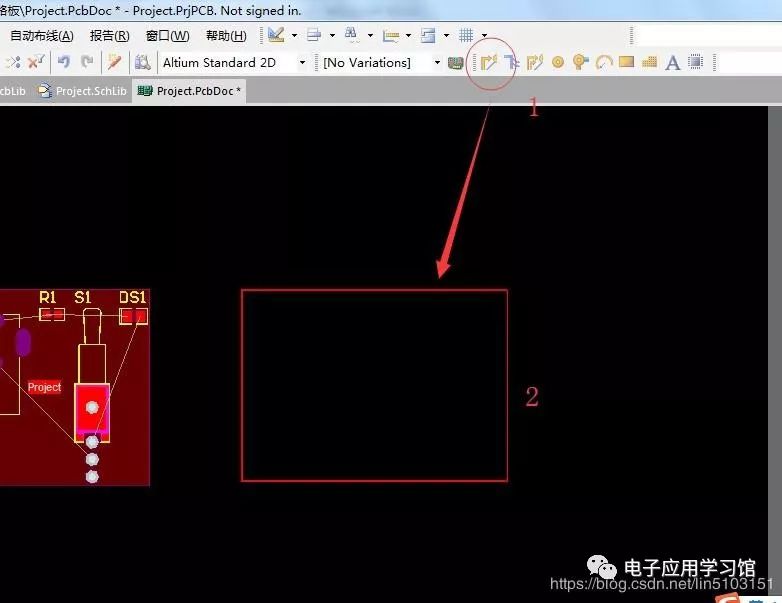Open the Grids icon
Viewport: 782px width, 603px height.
[x=466, y=35]
